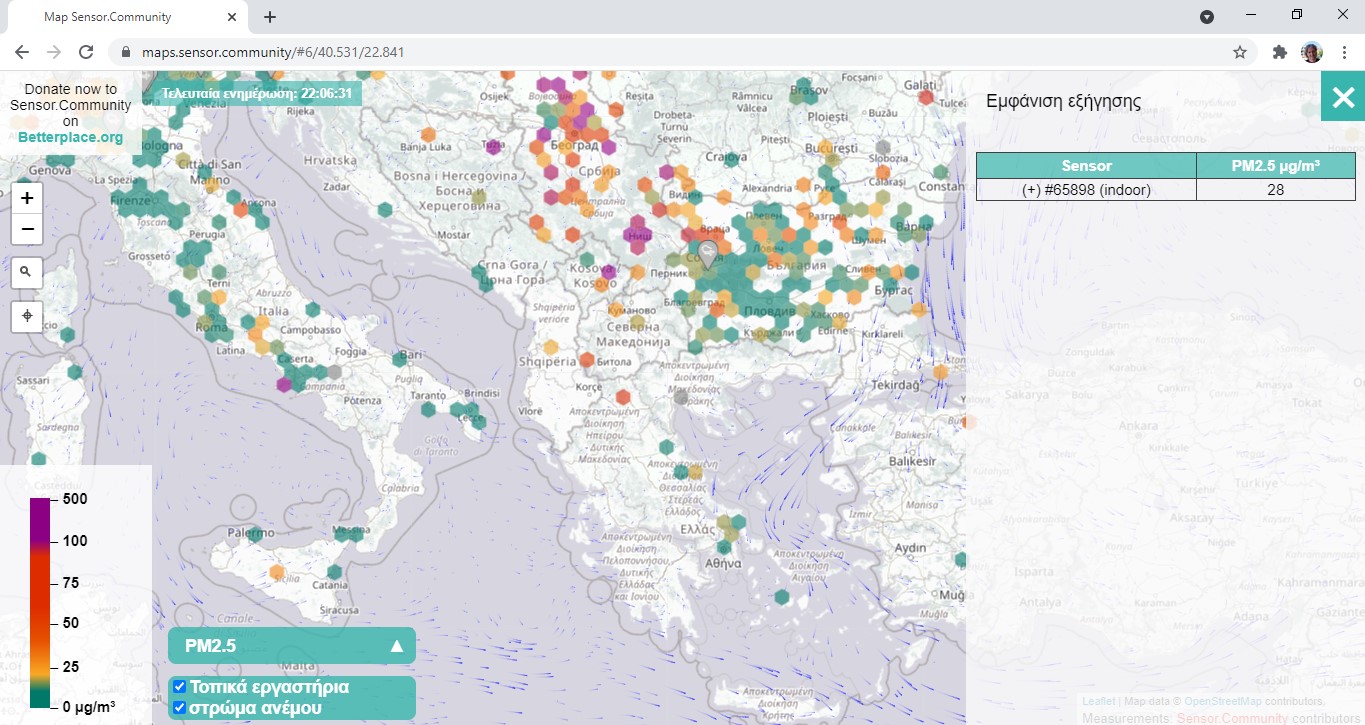
Task: Click the last update time 22:06:31 label
Action: (x=256, y=93)
